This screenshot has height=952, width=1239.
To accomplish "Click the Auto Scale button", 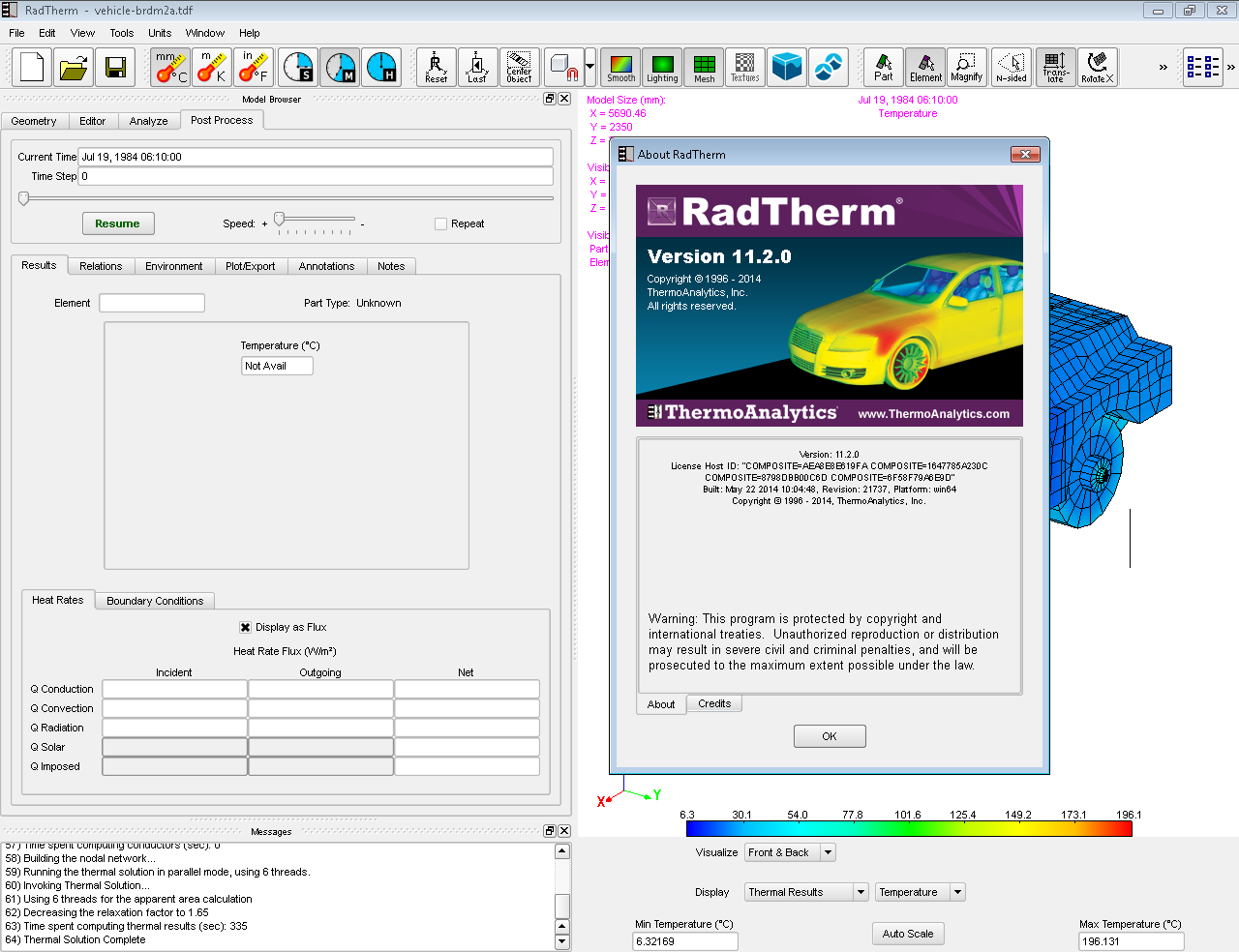I will click(908, 934).
